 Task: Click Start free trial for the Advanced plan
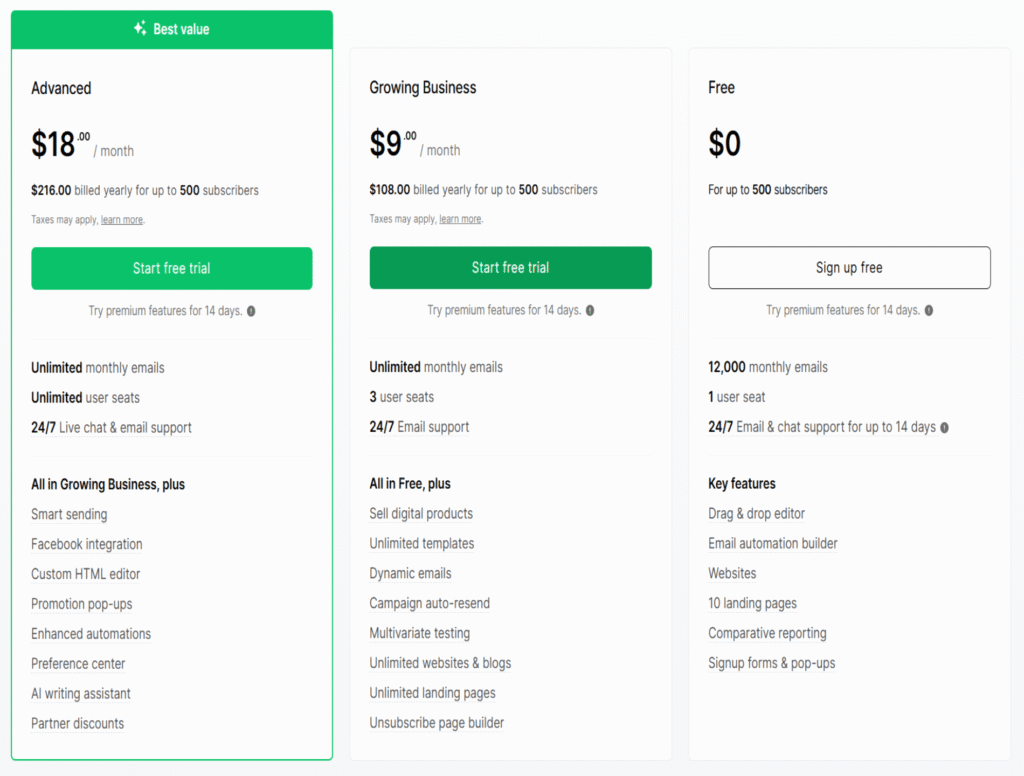pyautogui.click(x=171, y=268)
